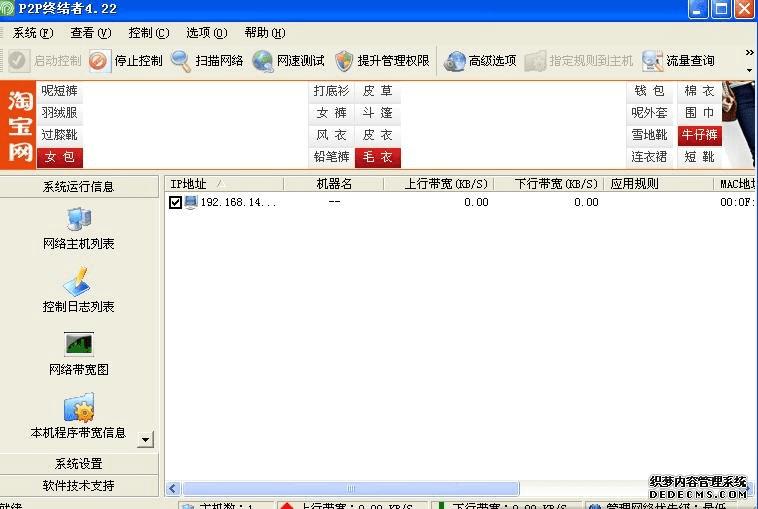
Task: Expand the 系统设置 panel section
Action: pos(79,464)
